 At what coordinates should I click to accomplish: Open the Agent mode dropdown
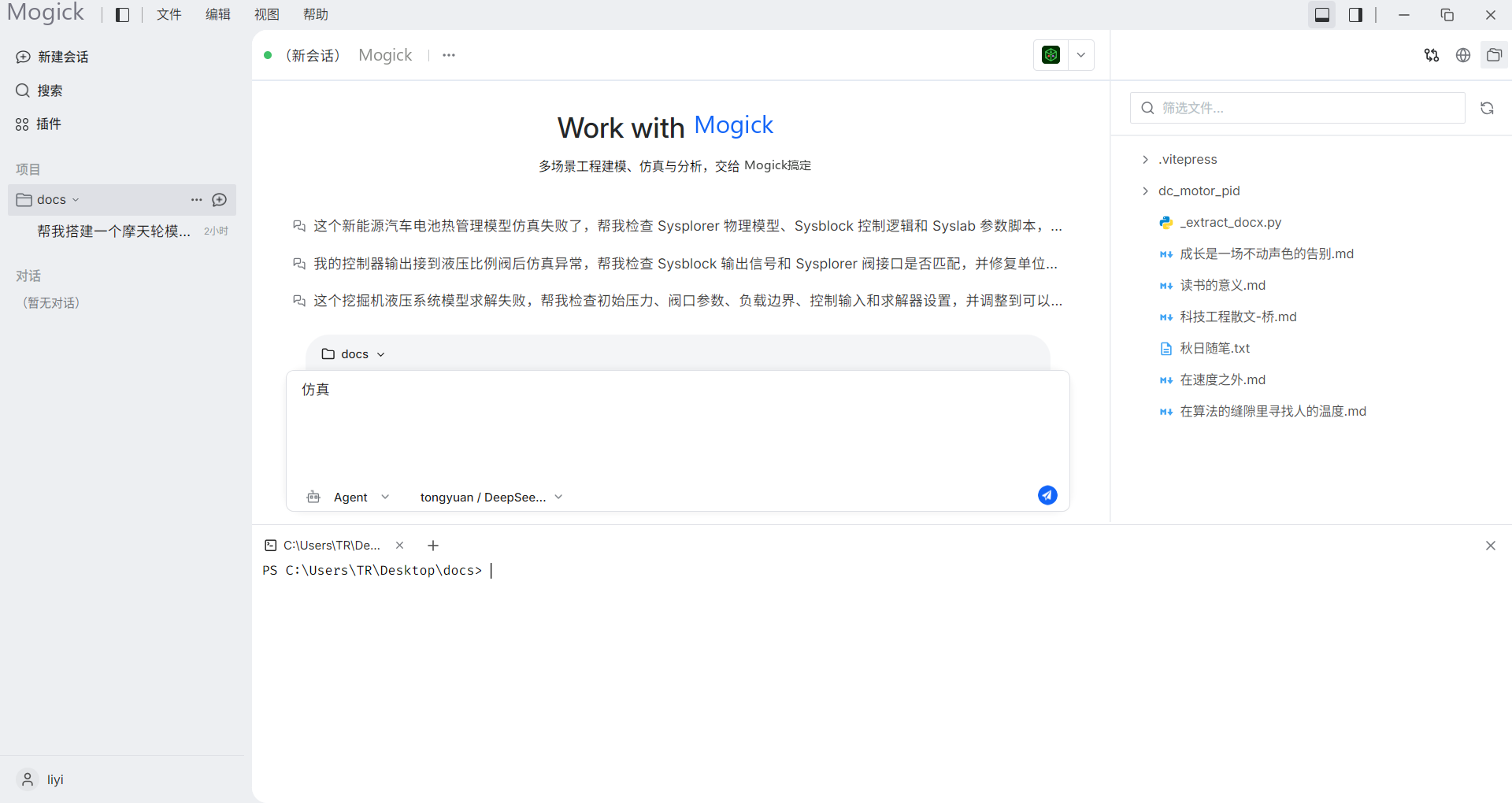click(x=348, y=498)
